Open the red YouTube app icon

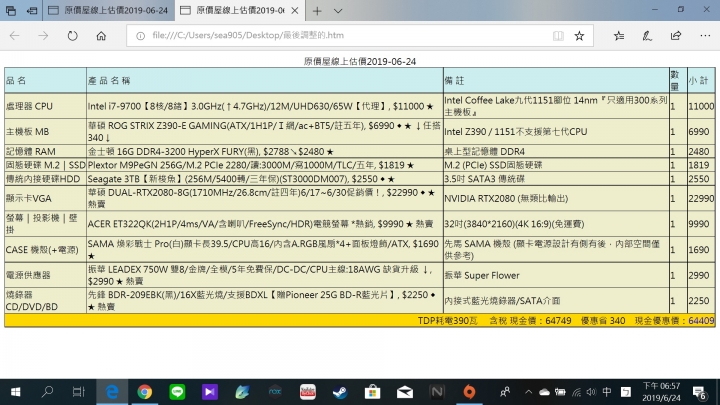pyautogui.click(x=308, y=392)
